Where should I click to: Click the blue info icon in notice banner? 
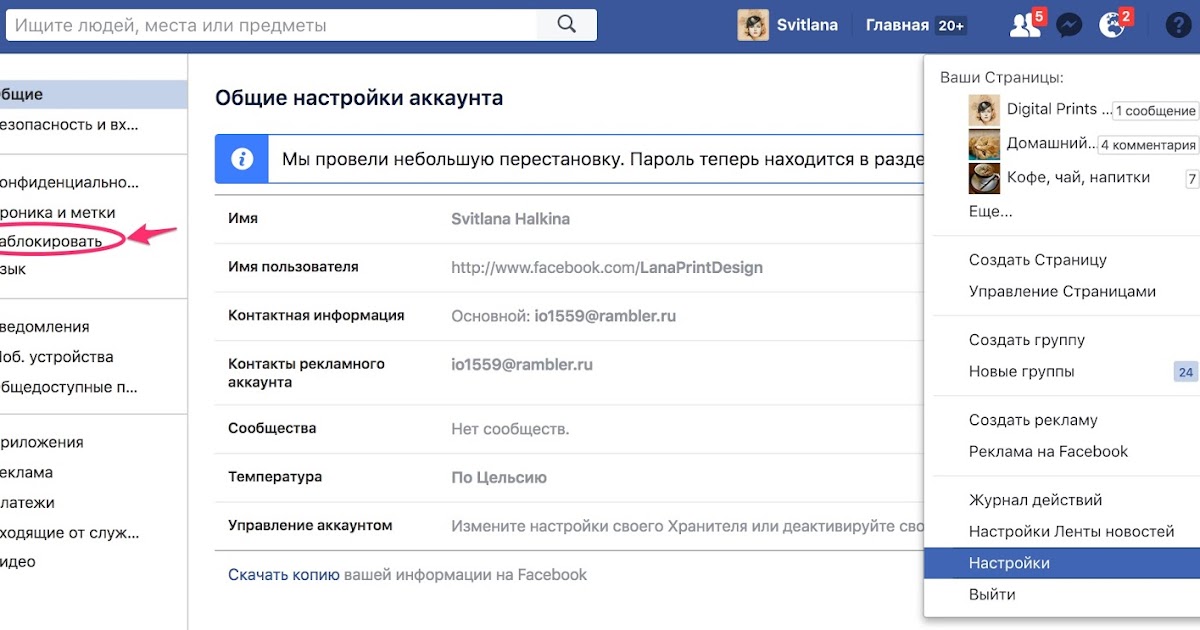(x=241, y=159)
